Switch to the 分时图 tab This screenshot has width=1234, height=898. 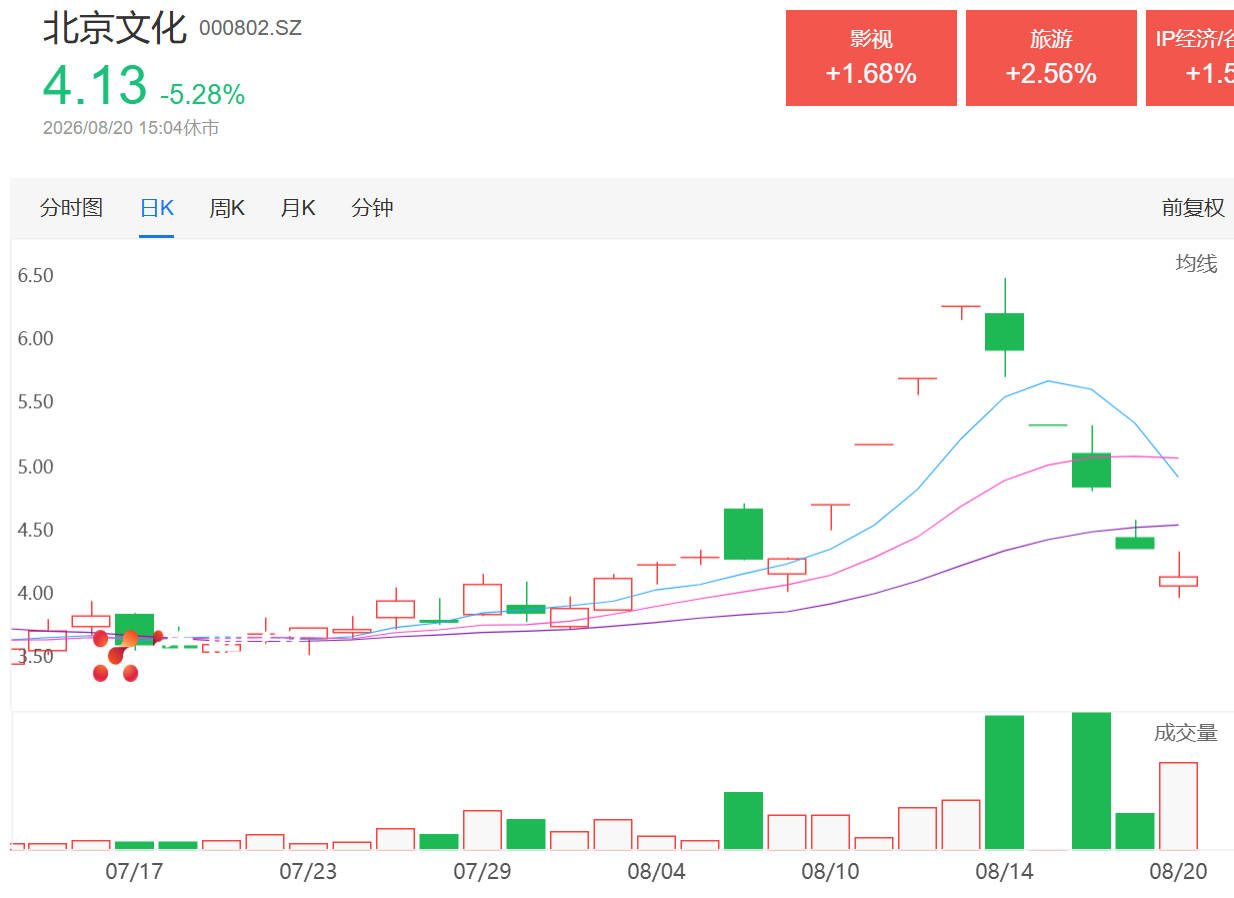point(71,208)
